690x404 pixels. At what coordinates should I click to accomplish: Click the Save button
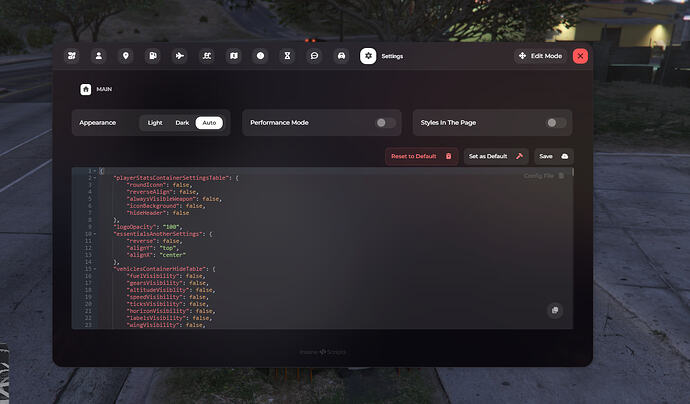click(x=554, y=156)
